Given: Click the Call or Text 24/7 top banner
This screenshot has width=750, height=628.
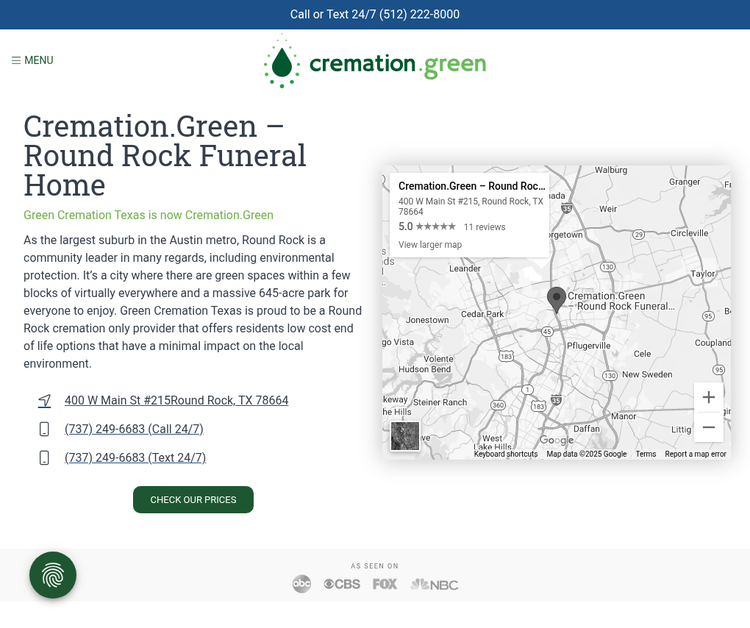Looking at the screenshot, I should tap(375, 14).
